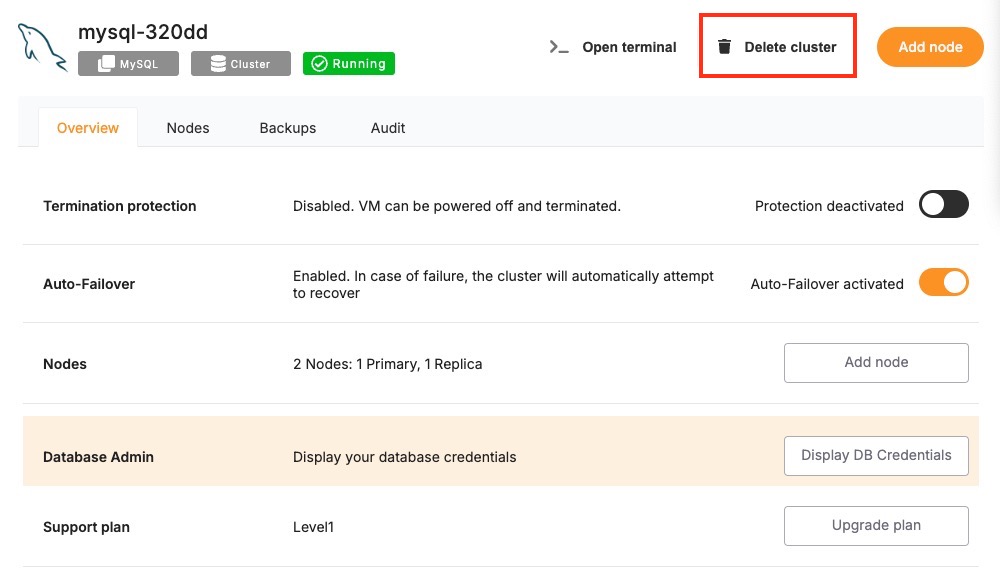Screen dimensions: 1000x576
Task: Click the Cluster database stack badge
Action: pyautogui.click(x=217, y=64)
